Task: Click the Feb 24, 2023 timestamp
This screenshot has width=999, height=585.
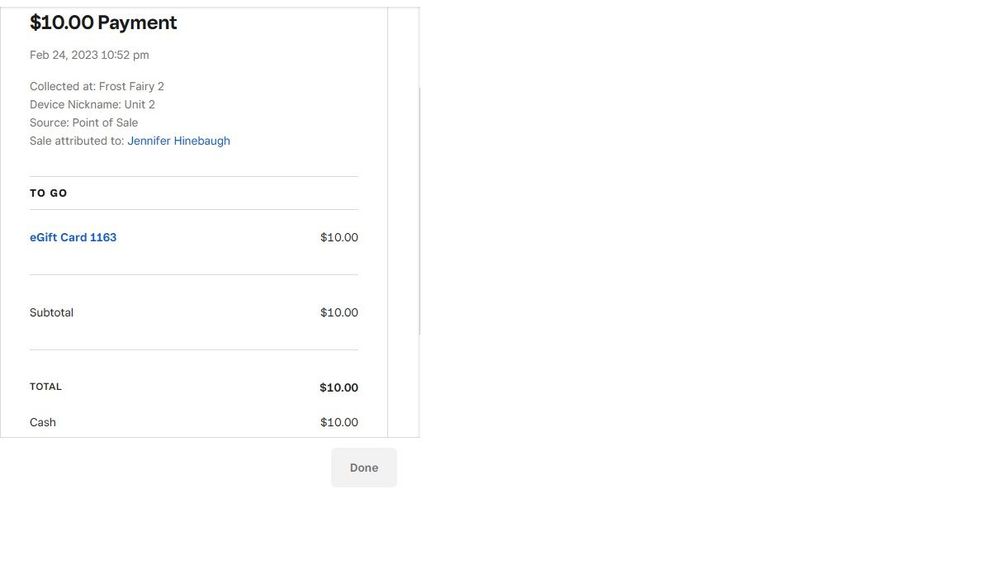Action: point(89,55)
